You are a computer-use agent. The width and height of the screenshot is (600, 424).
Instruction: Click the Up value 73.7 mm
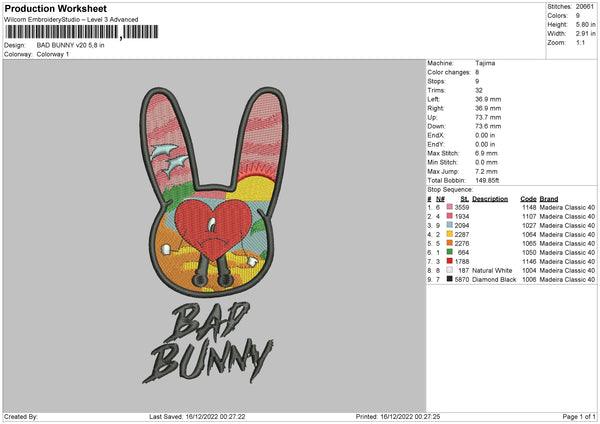point(488,117)
